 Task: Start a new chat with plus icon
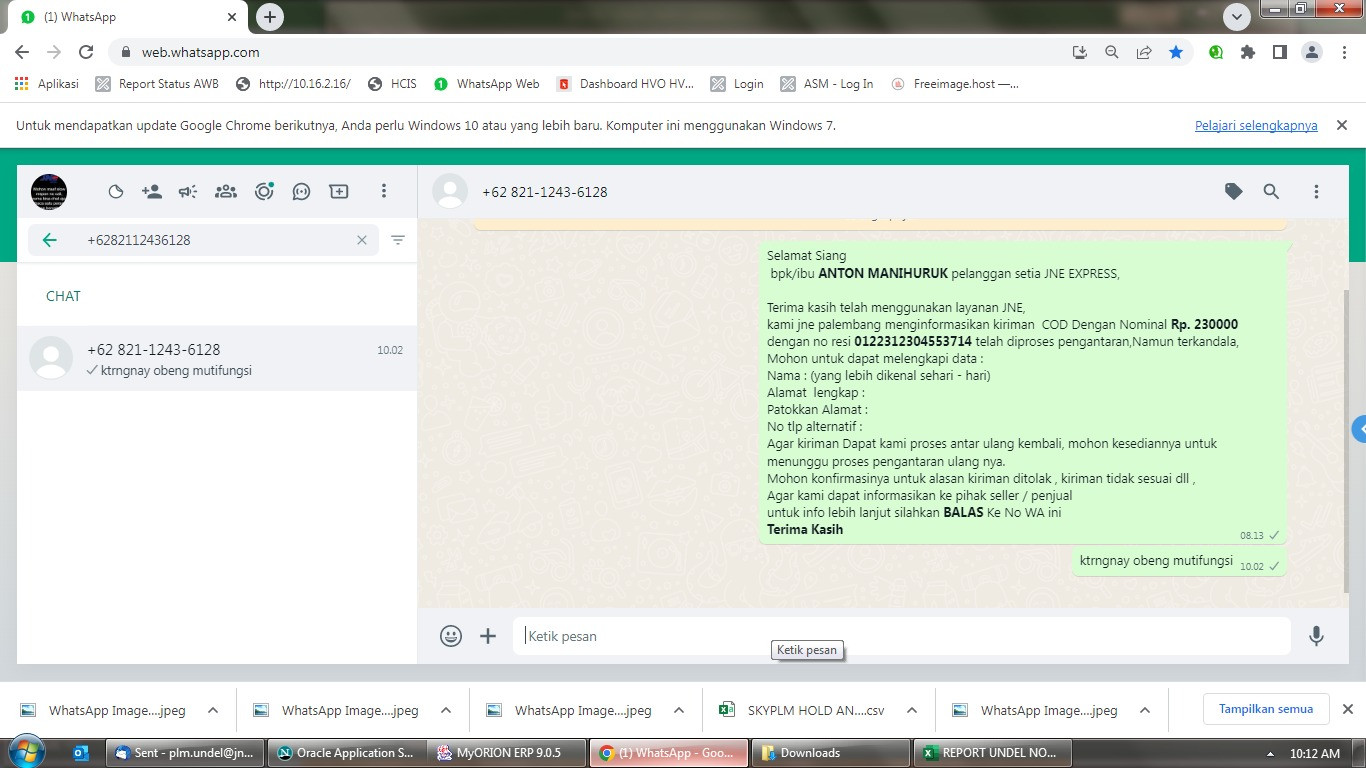339,191
